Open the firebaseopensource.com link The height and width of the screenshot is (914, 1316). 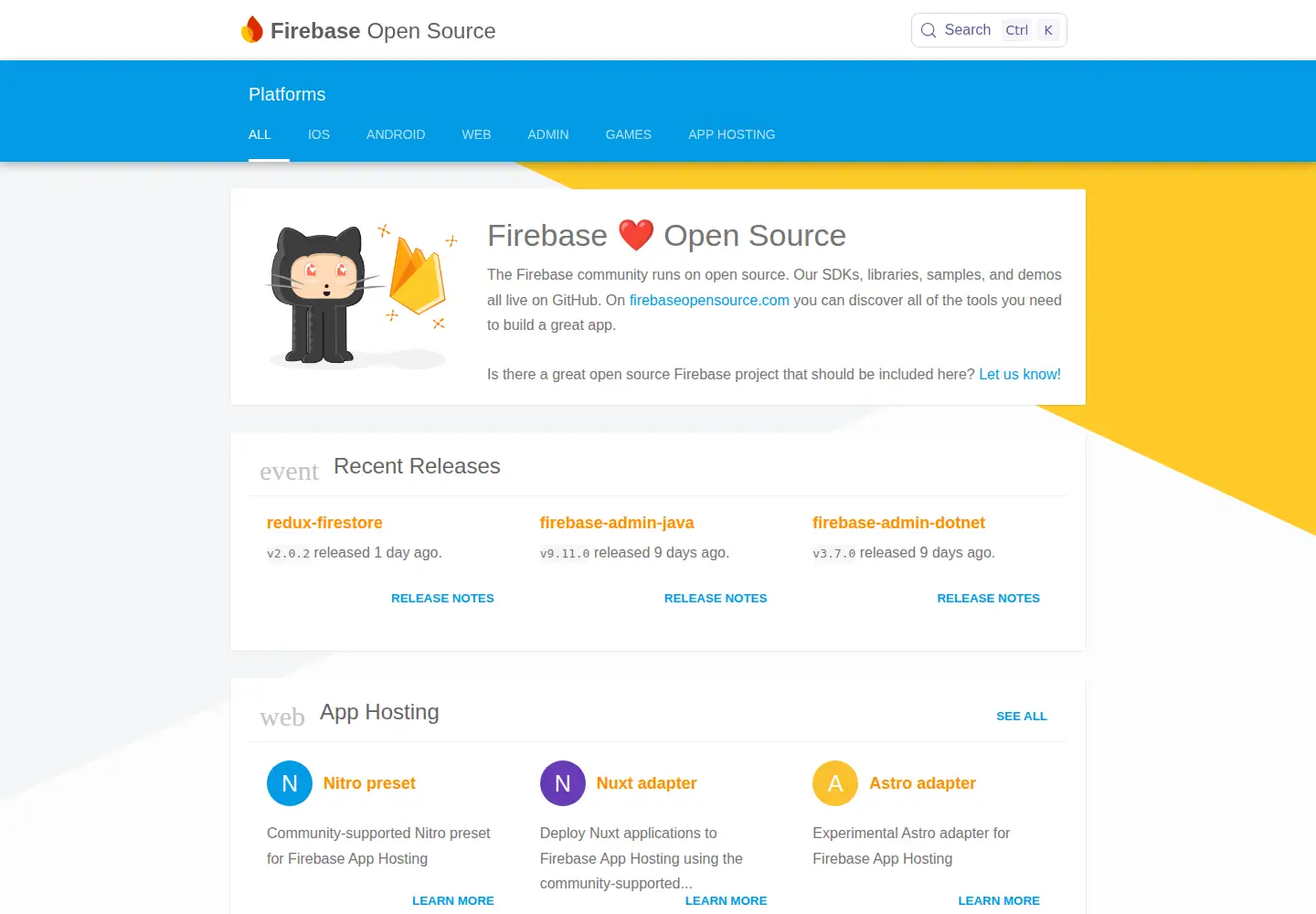(709, 300)
